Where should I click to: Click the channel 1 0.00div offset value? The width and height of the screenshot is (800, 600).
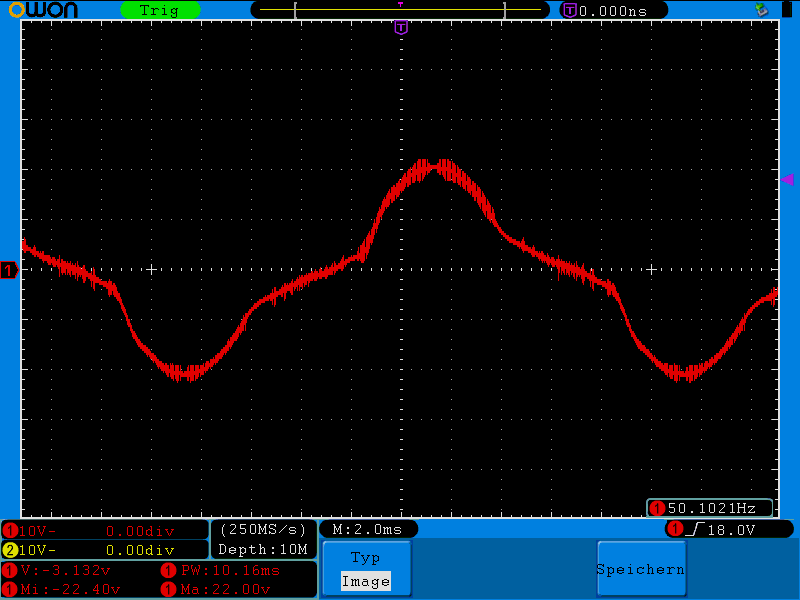(x=140, y=531)
